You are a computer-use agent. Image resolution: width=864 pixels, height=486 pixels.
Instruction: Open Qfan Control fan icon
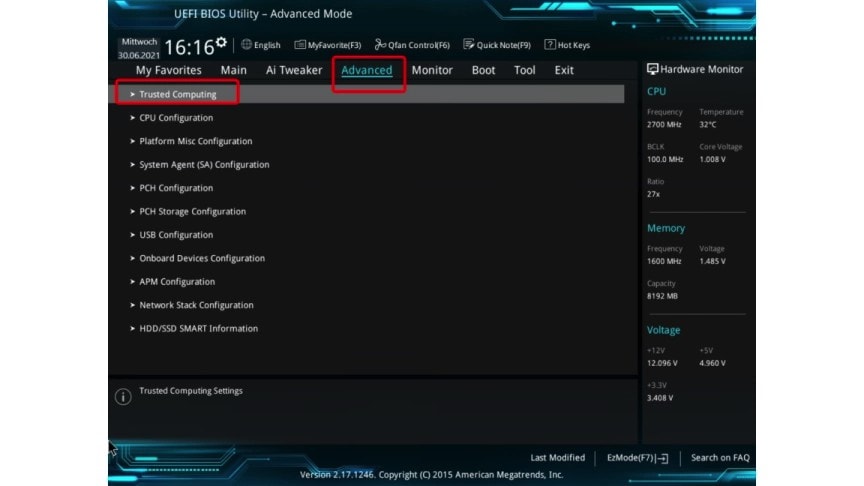pos(380,45)
